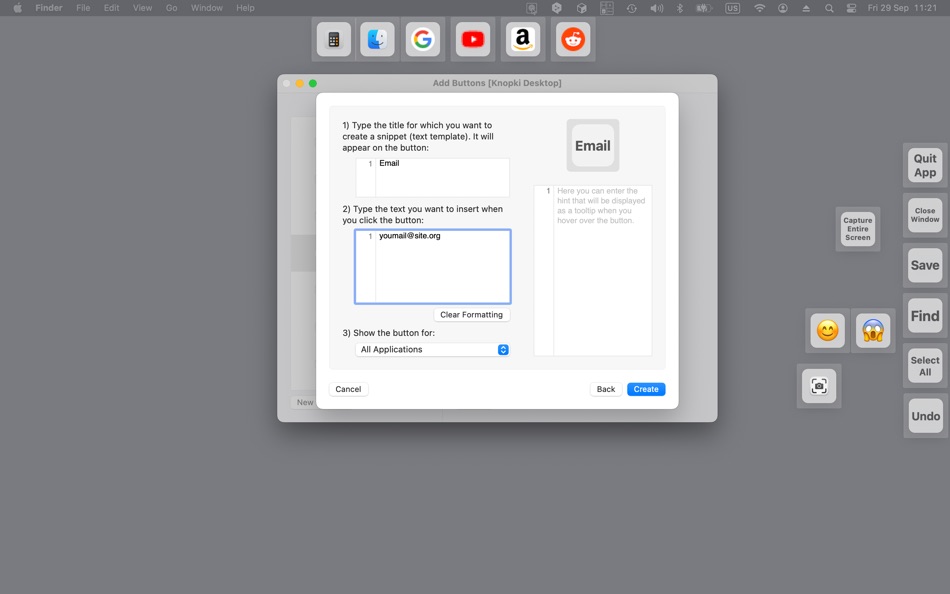Open Spotlight search in menu bar
This screenshot has height=594, width=950.
[x=829, y=8]
